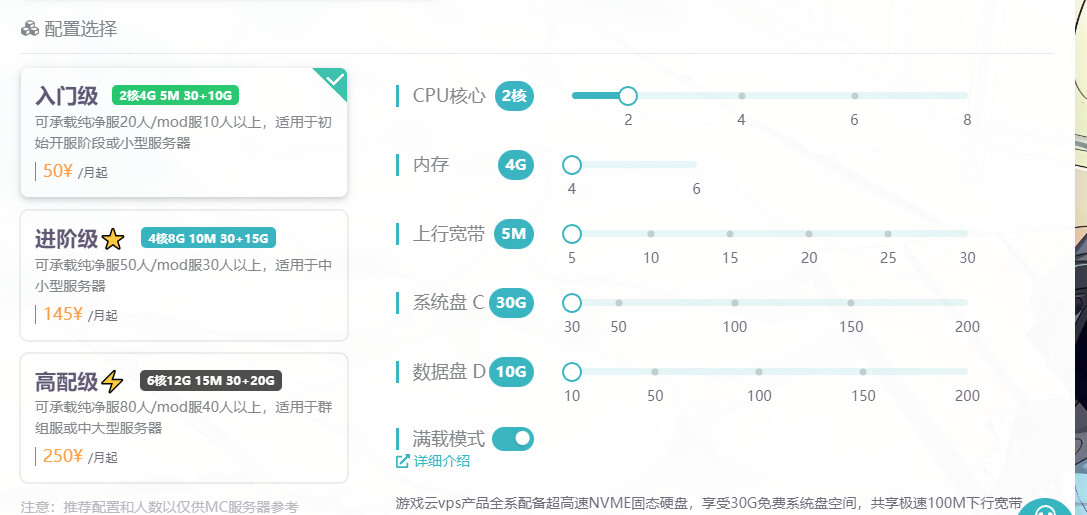Click the checkmark corner on 入门级 card
The height and width of the screenshot is (515, 1087).
coord(334,80)
